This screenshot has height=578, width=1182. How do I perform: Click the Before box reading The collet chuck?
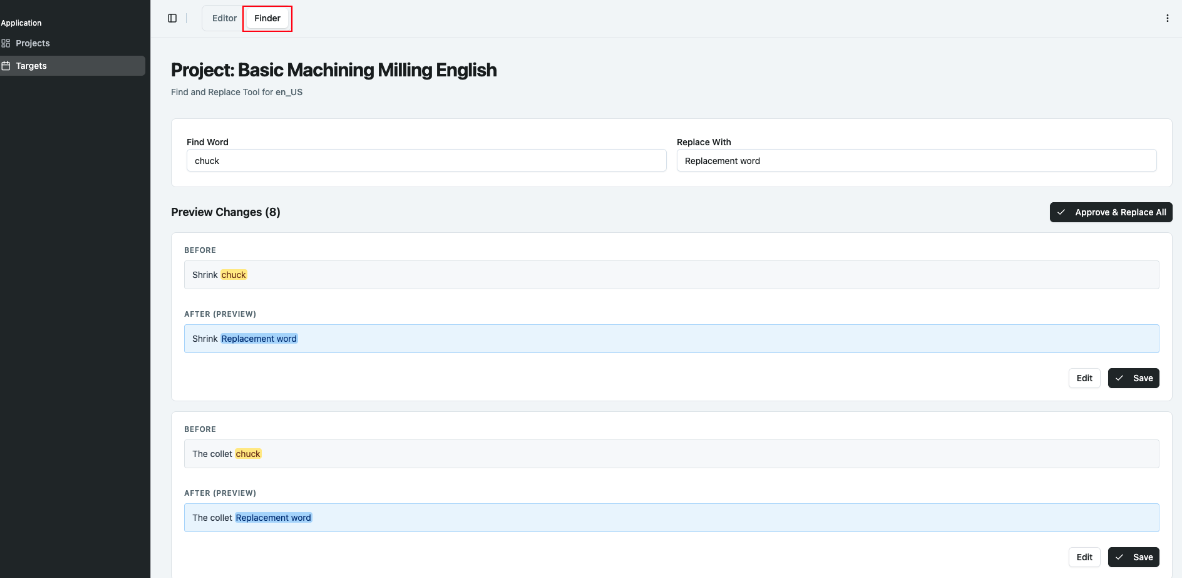[x=672, y=454]
